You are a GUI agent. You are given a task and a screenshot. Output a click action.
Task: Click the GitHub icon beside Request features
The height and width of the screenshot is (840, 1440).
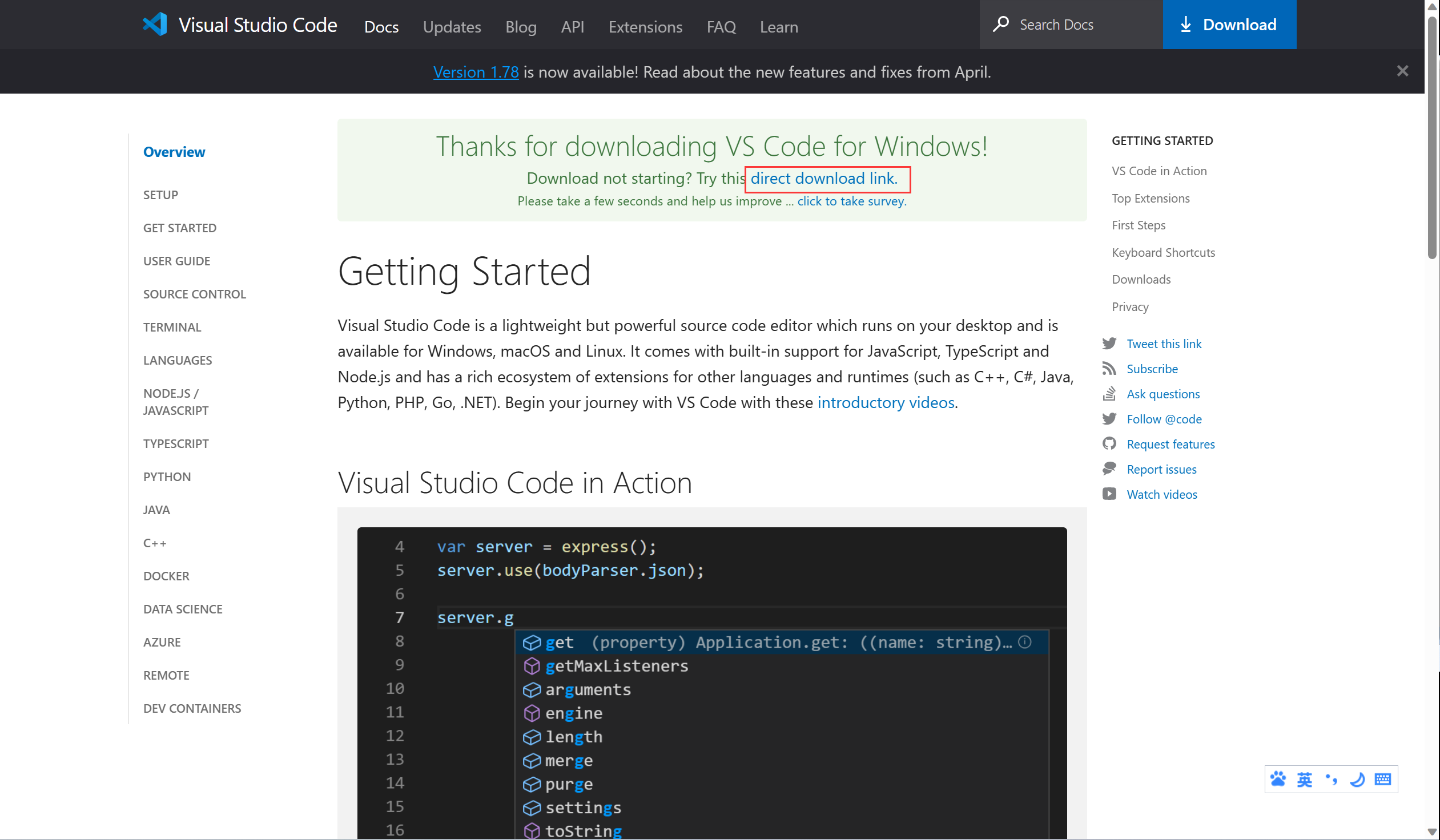pos(1109,444)
